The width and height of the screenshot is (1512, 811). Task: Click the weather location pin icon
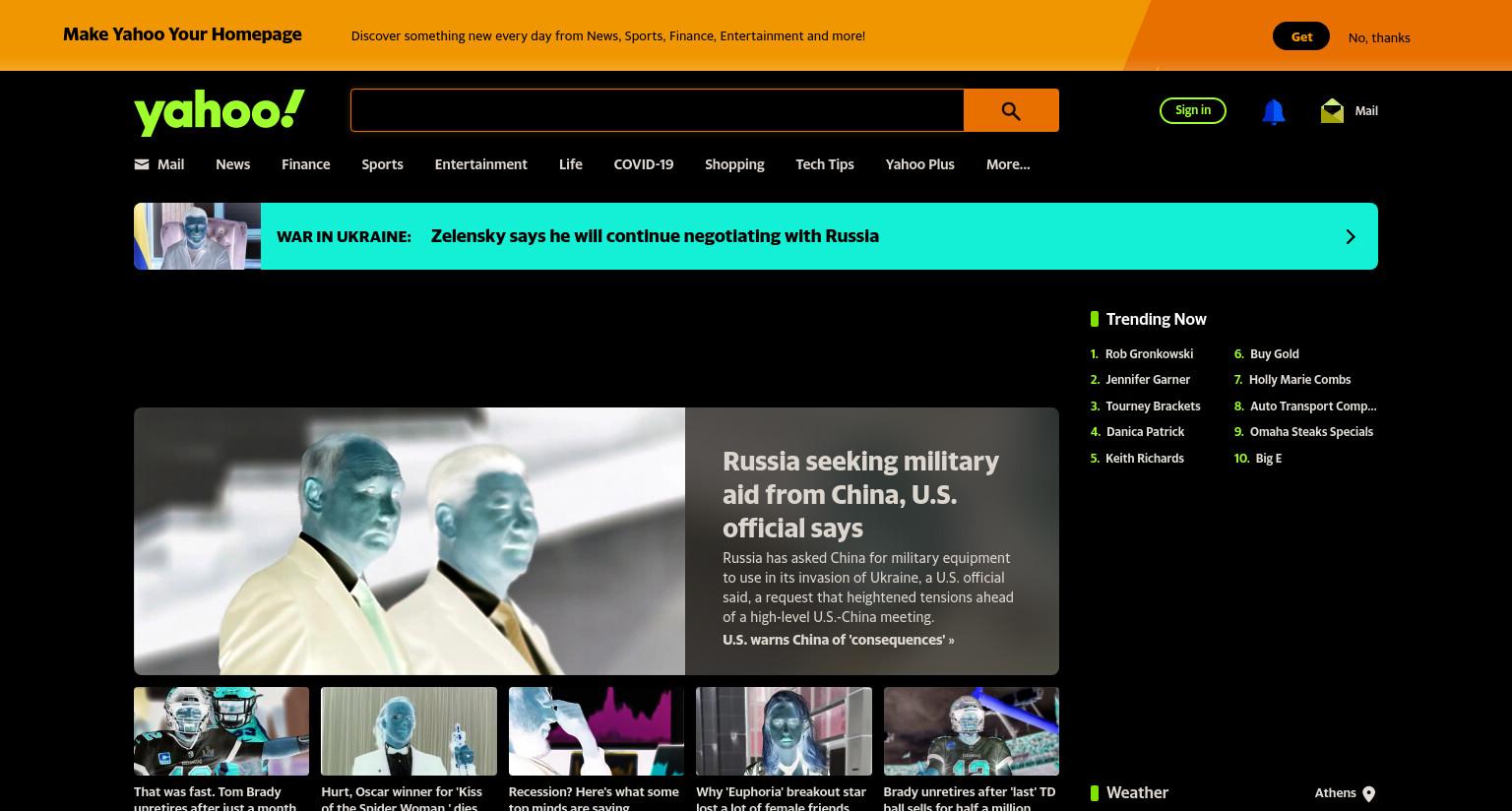(1368, 793)
